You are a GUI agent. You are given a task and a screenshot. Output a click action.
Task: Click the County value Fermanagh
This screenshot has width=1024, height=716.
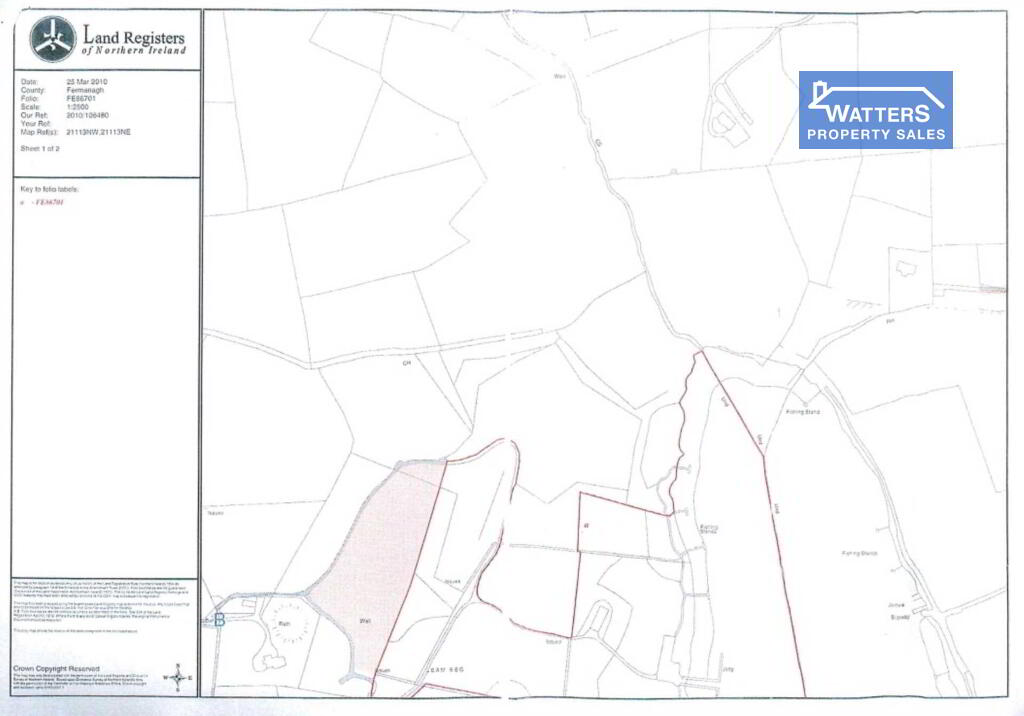click(x=84, y=89)
